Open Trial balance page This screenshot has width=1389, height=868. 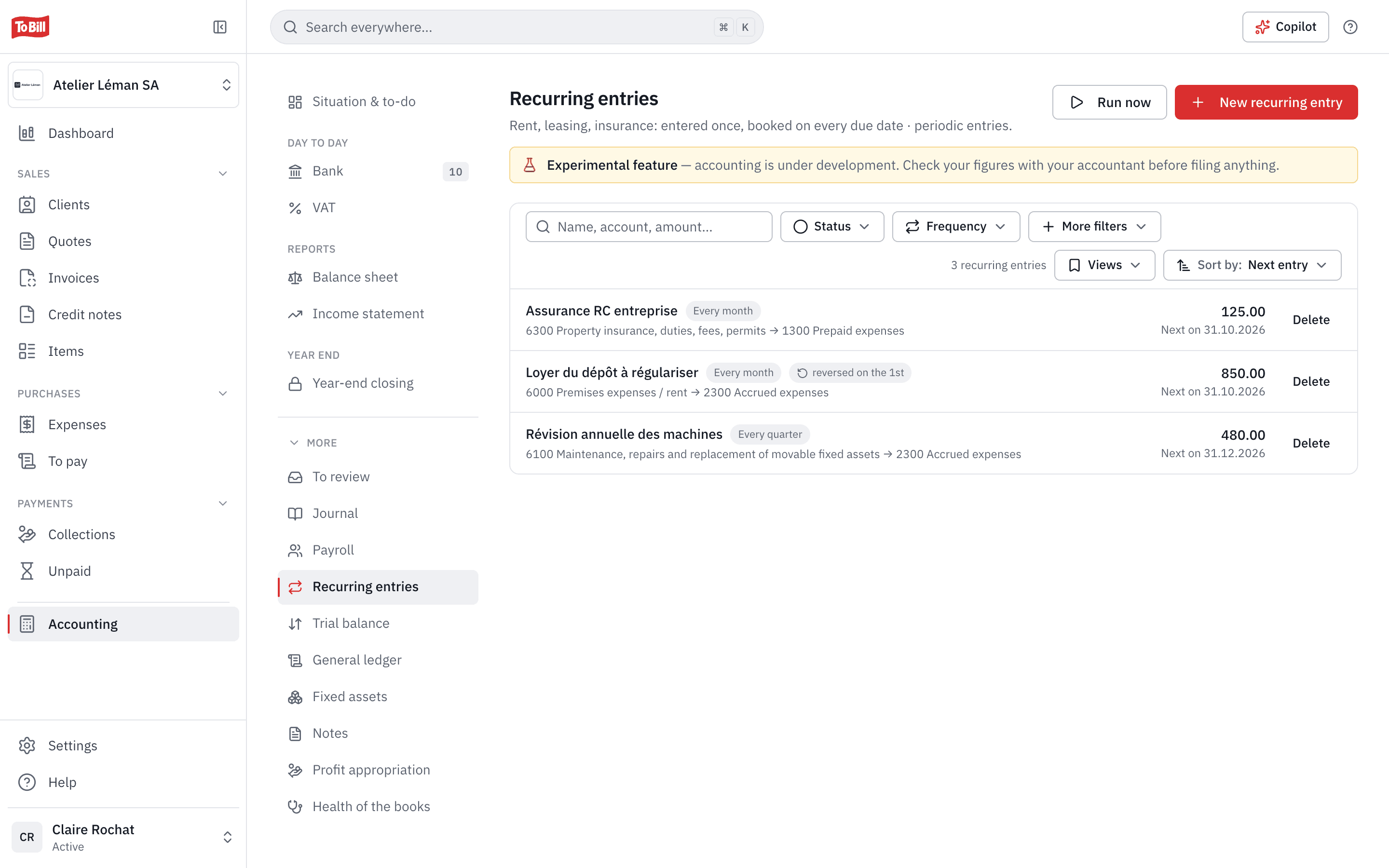click(378, 624)
